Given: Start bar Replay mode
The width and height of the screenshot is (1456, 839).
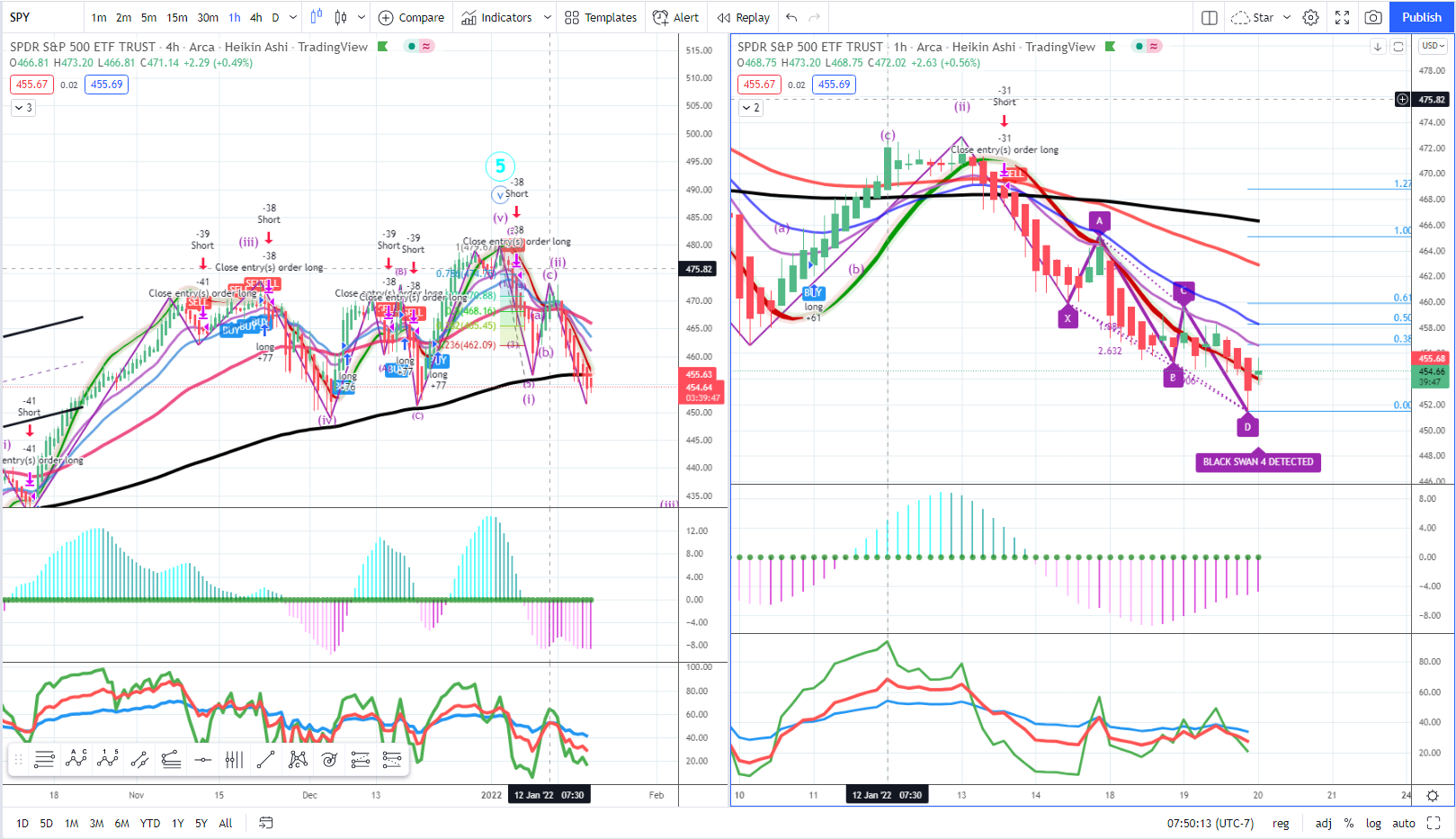Looking at the screenshot, I should pyautogui.click(x=744, y=17).
